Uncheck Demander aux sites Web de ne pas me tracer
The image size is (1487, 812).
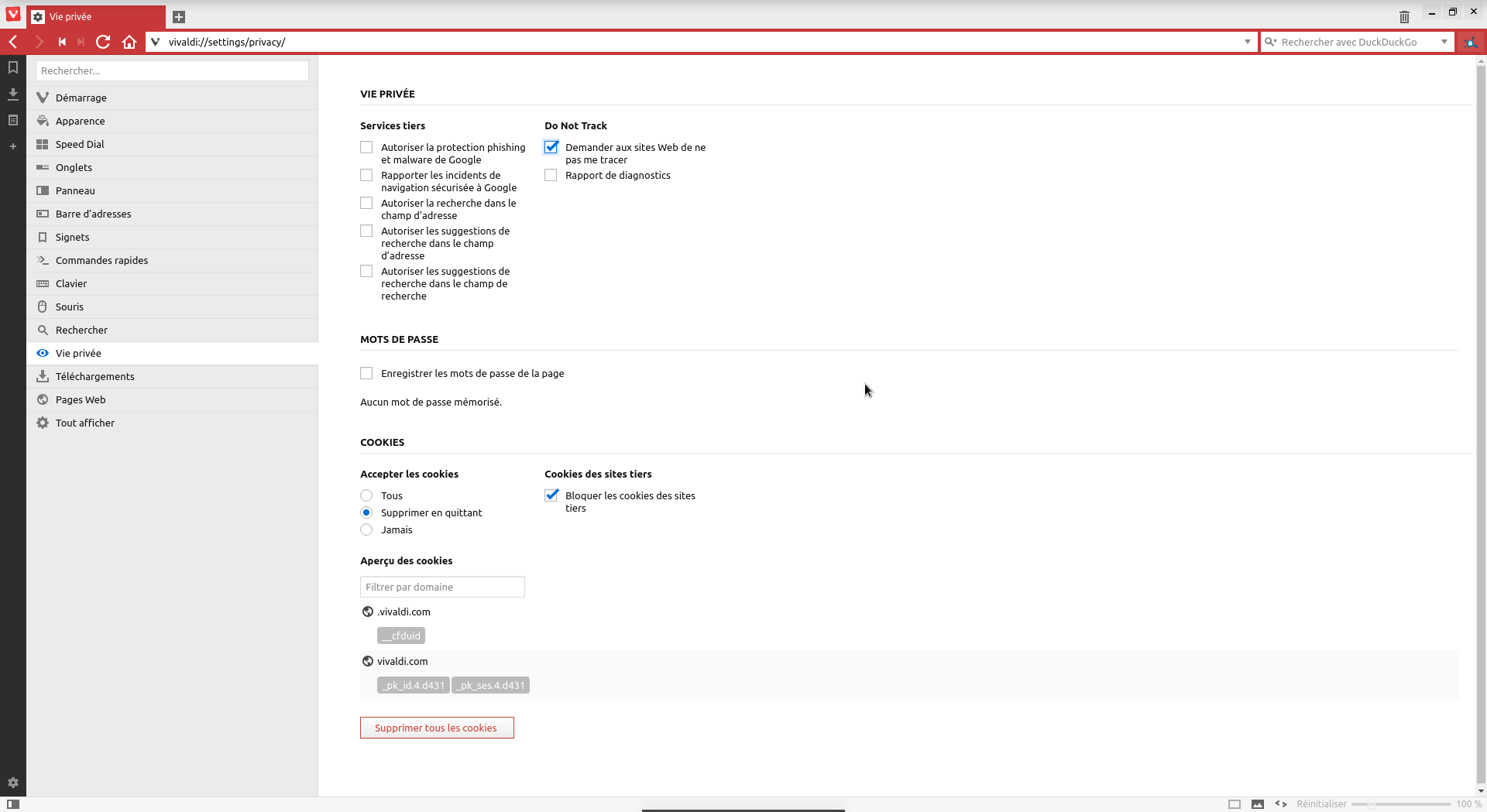pyautogui.click(x=551, y=147)
